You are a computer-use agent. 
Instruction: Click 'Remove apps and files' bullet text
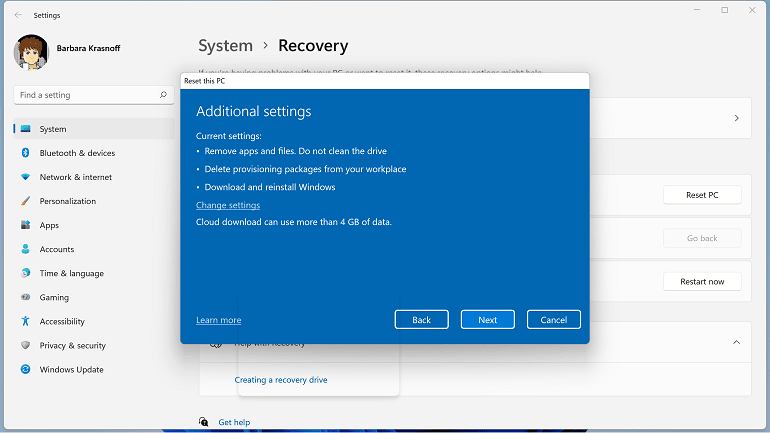(295, 151)
